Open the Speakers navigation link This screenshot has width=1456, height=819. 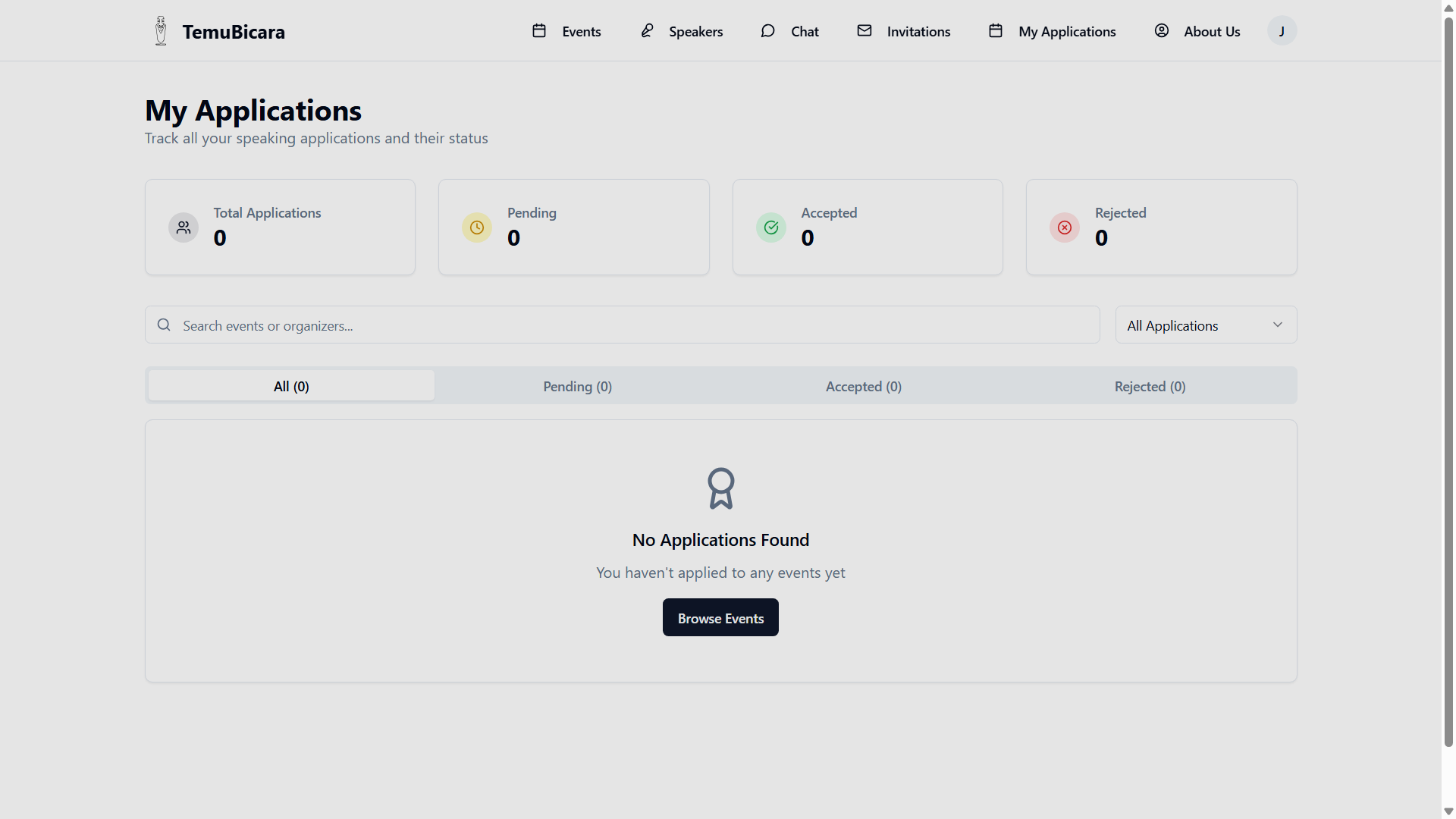pos(682,31)
